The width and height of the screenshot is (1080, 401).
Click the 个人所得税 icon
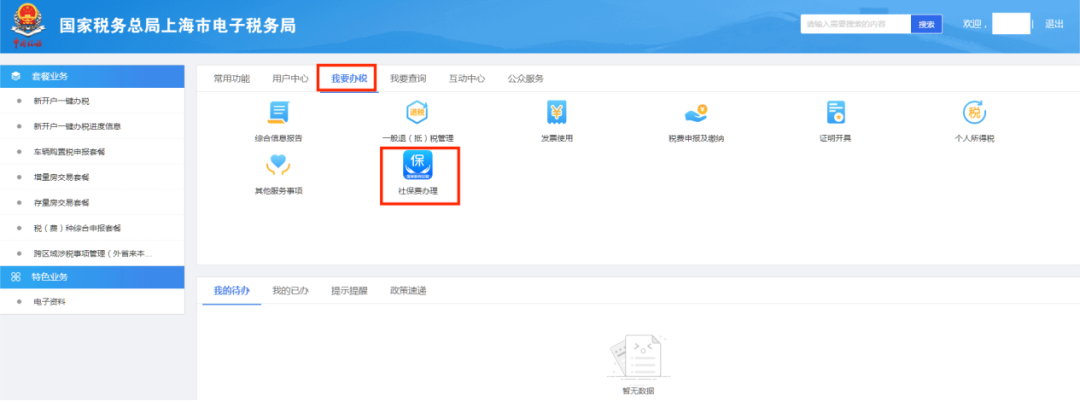point(974,113)
